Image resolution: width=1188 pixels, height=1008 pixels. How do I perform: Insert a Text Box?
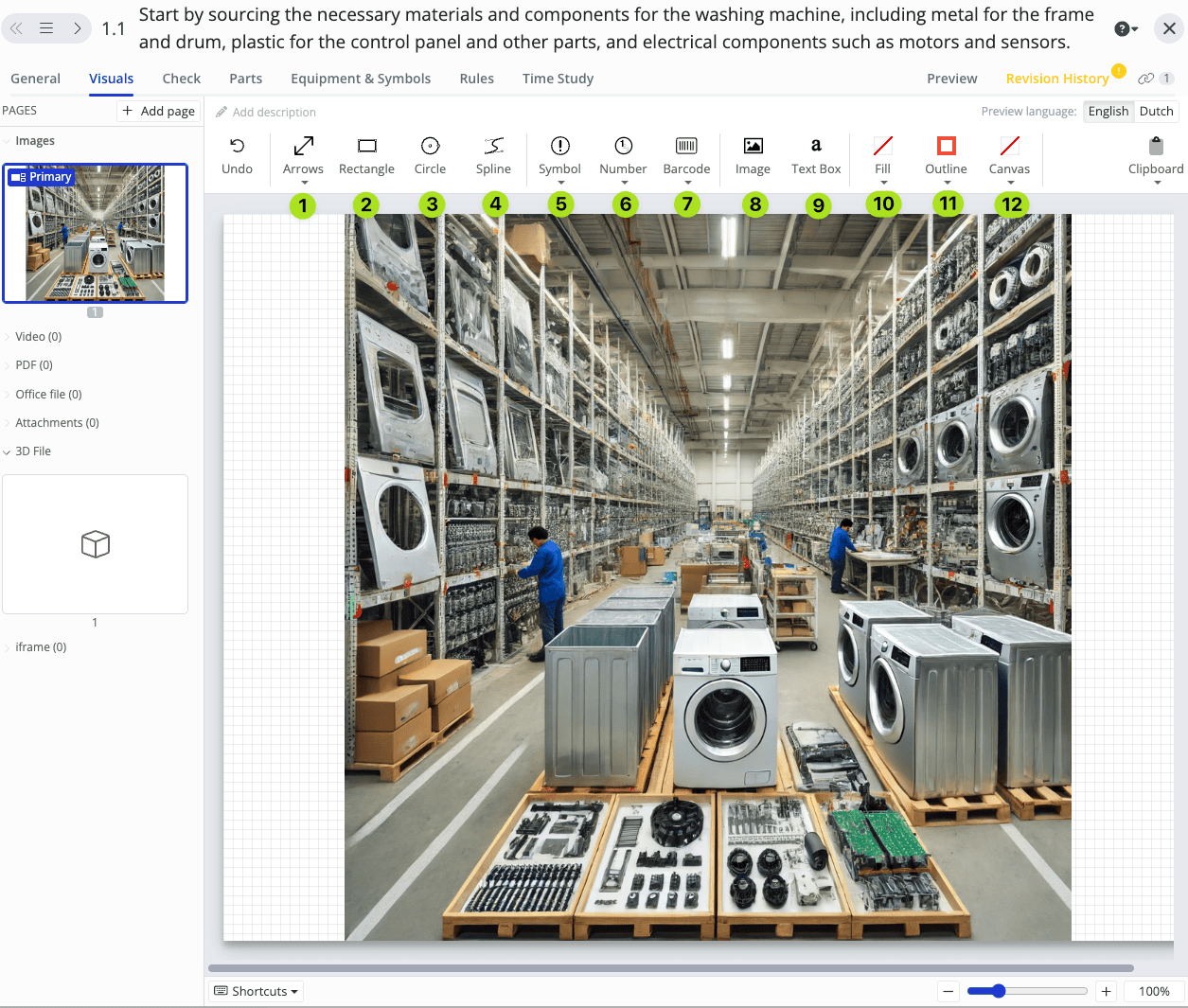click(x=815, y=156)
